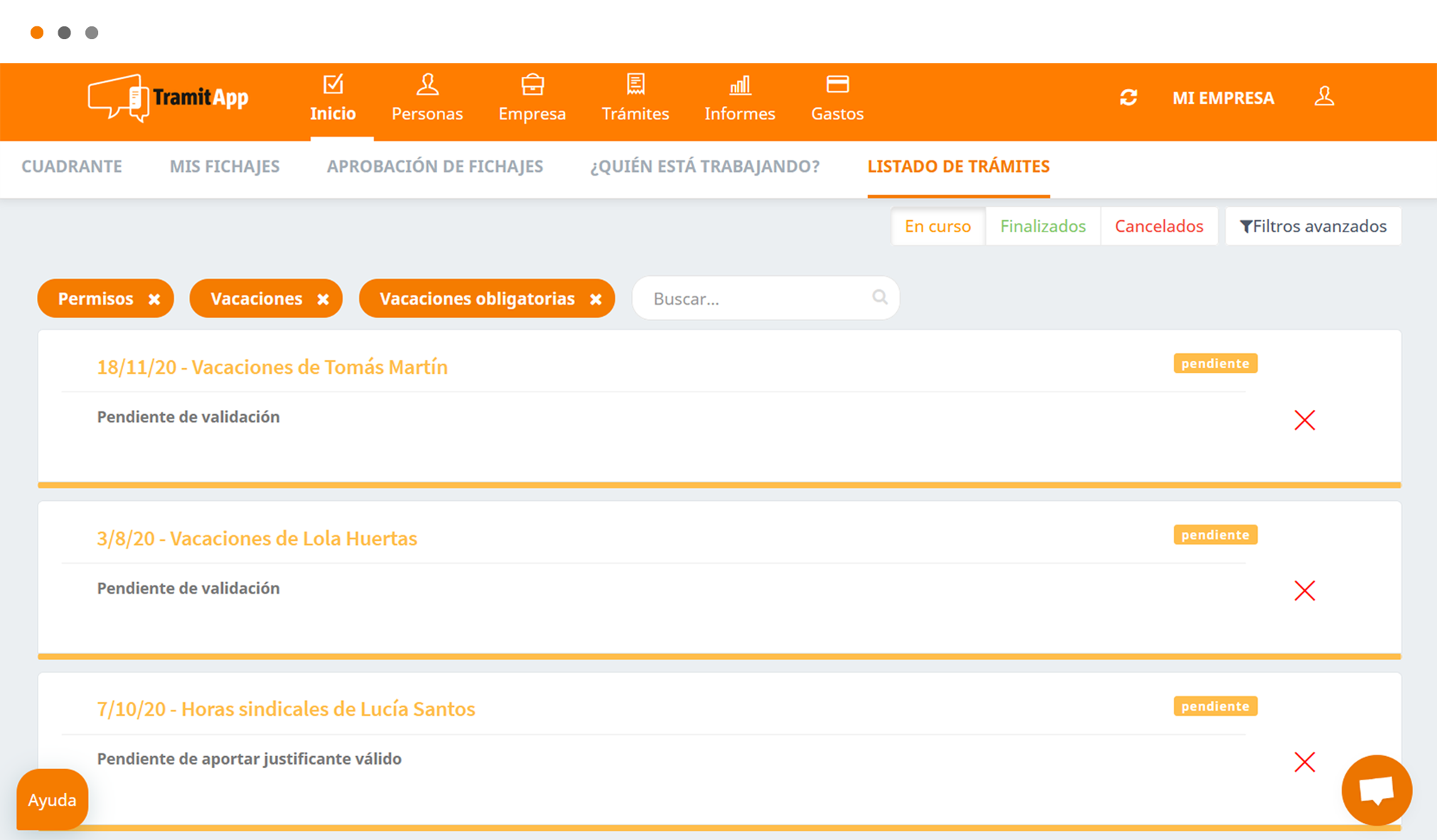The height and width of the screenshot is (840, 1437).
Task: Click the orange window dot
Action: point(37,33)
